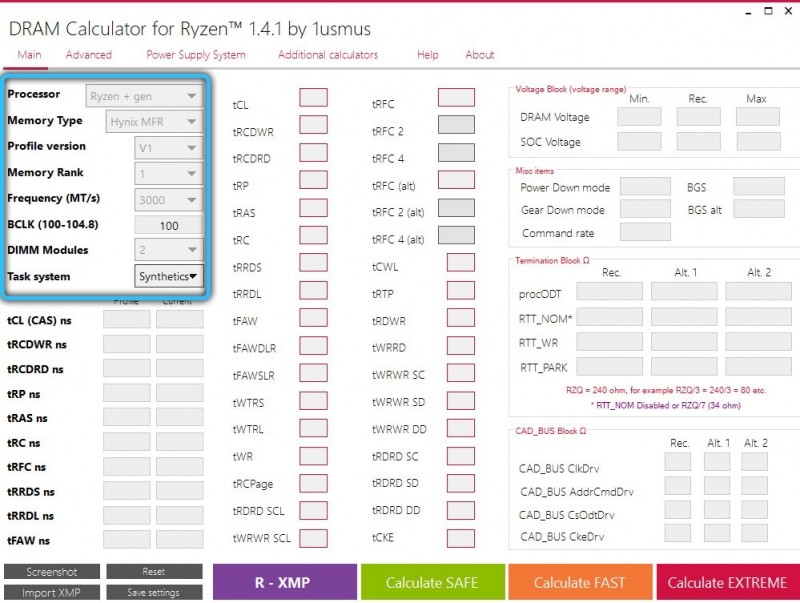Open the Help tab
Viewport: 800px width, 603px height.
pyautogui.click(x=428, y=55)
